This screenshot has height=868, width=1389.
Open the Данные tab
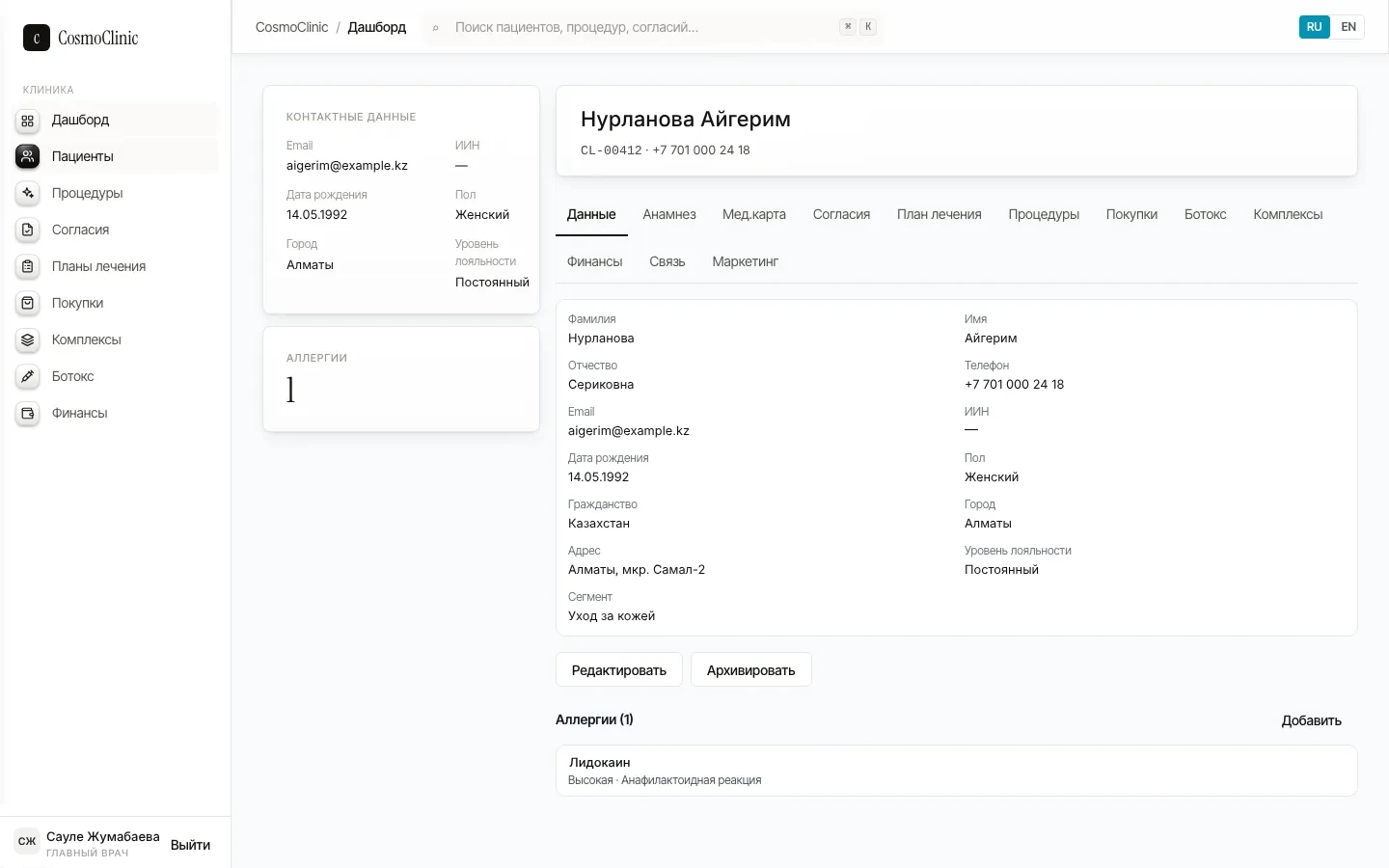[591, 214]
